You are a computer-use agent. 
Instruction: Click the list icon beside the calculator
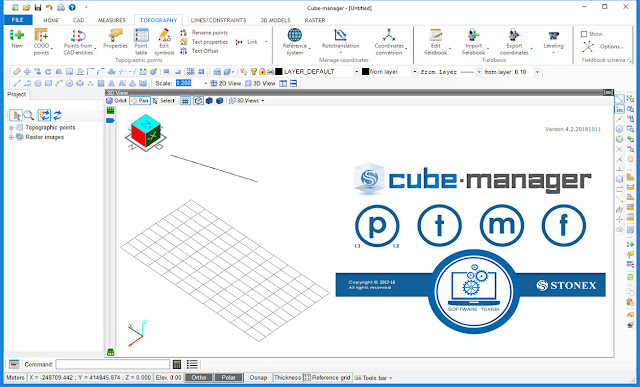tap(192, 364)
